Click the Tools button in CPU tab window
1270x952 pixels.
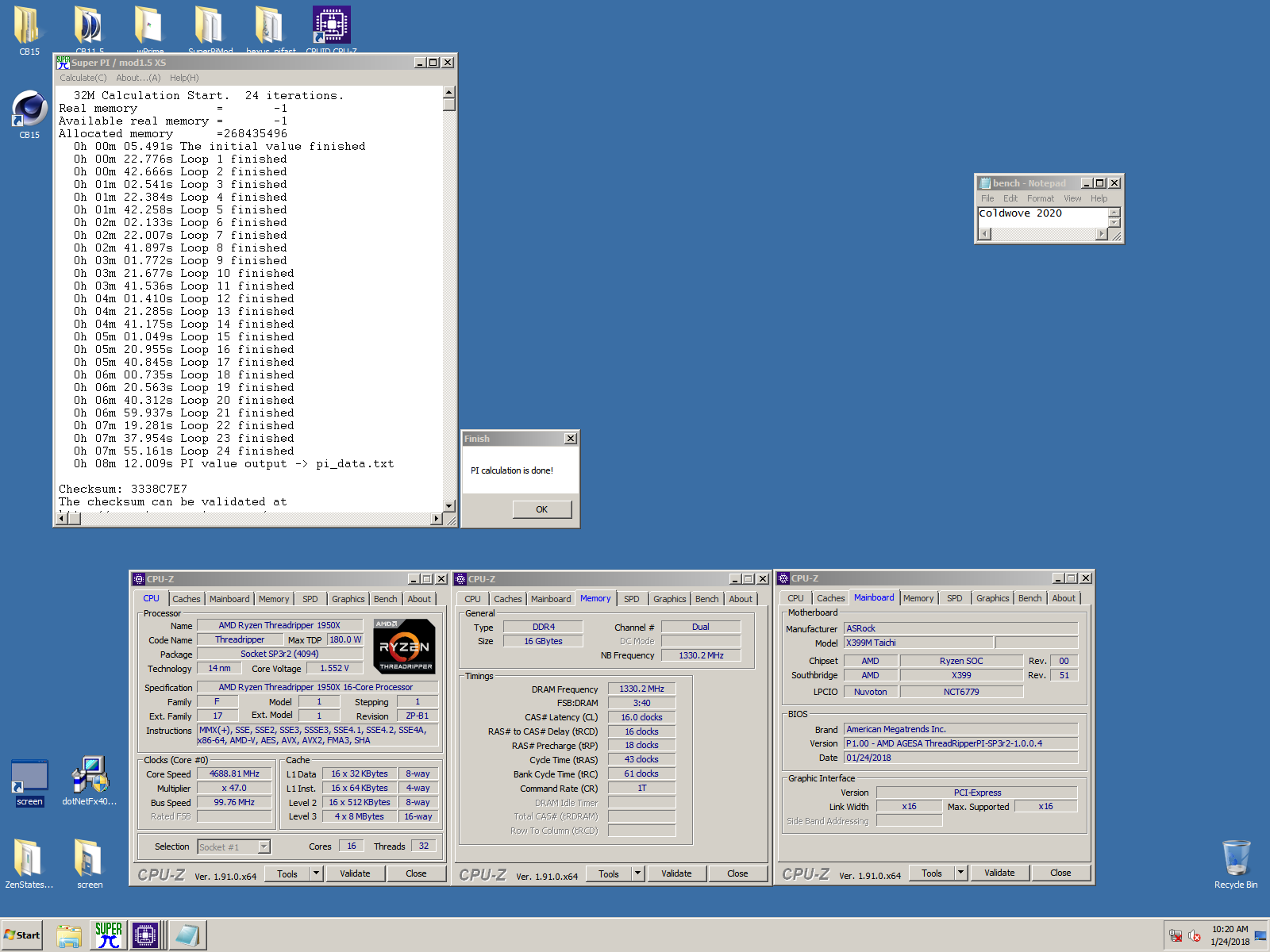[287, 873]
